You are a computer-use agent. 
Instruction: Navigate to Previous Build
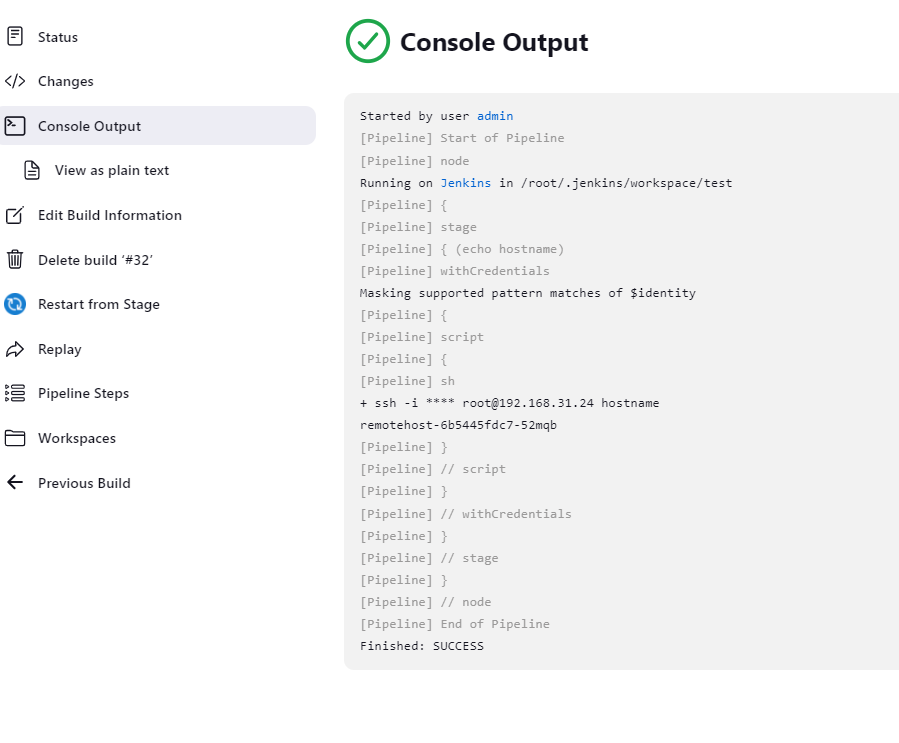point(84,483)
